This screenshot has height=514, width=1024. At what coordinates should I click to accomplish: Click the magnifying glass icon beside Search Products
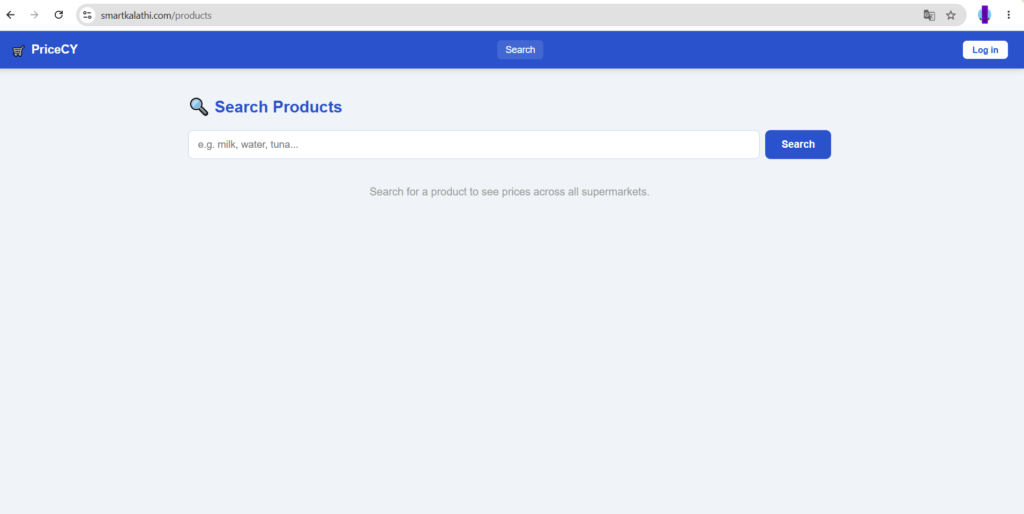(199, 106)
